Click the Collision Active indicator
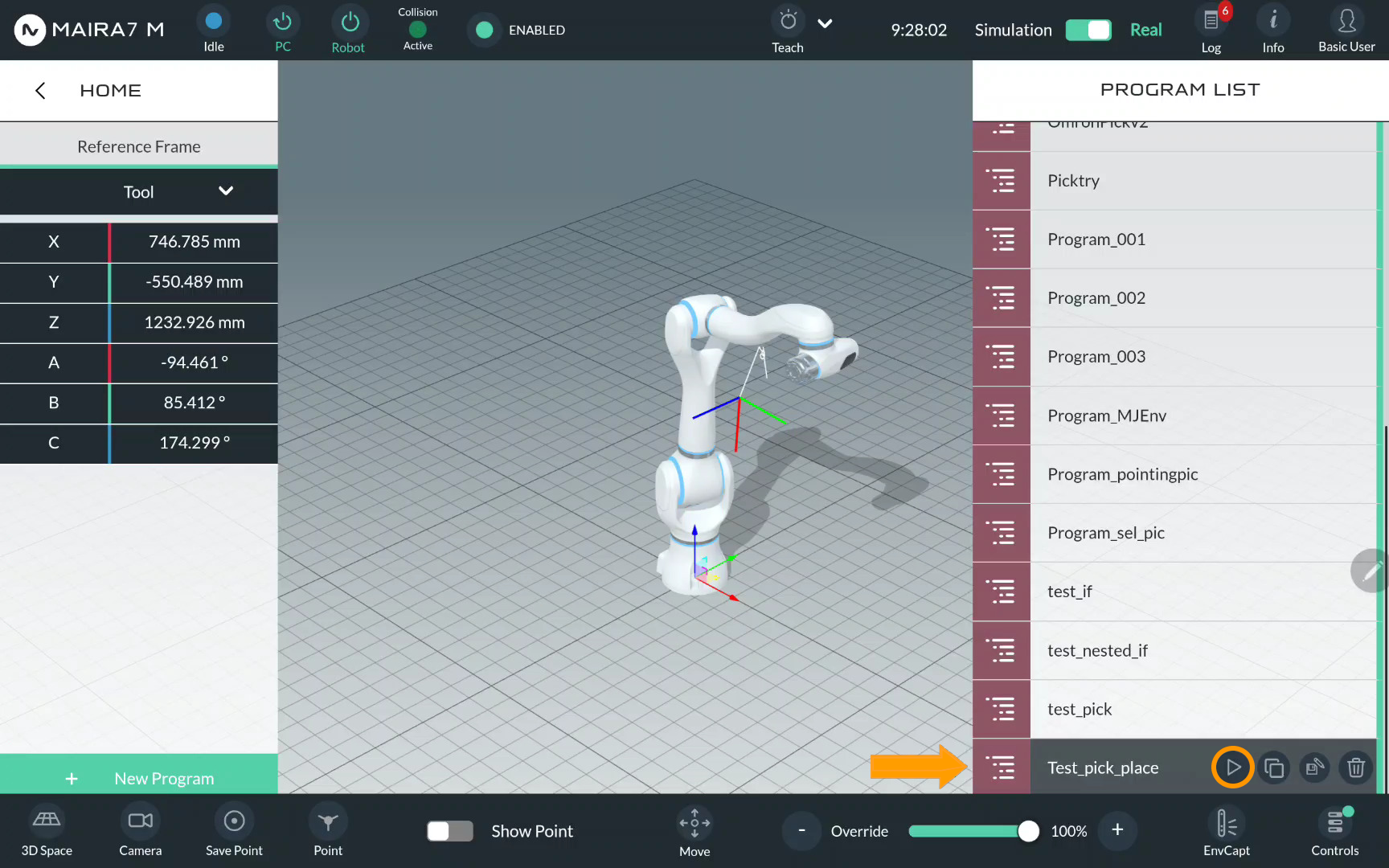The width and height of the screenshot is (1389, 868). [417, 30]
